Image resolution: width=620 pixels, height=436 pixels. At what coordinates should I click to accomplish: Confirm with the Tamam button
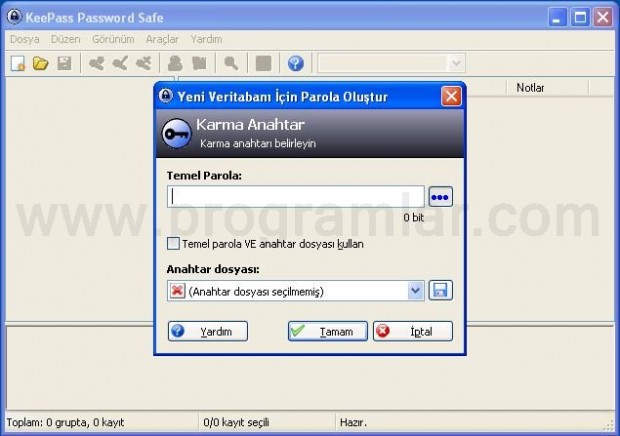point(328,331)
